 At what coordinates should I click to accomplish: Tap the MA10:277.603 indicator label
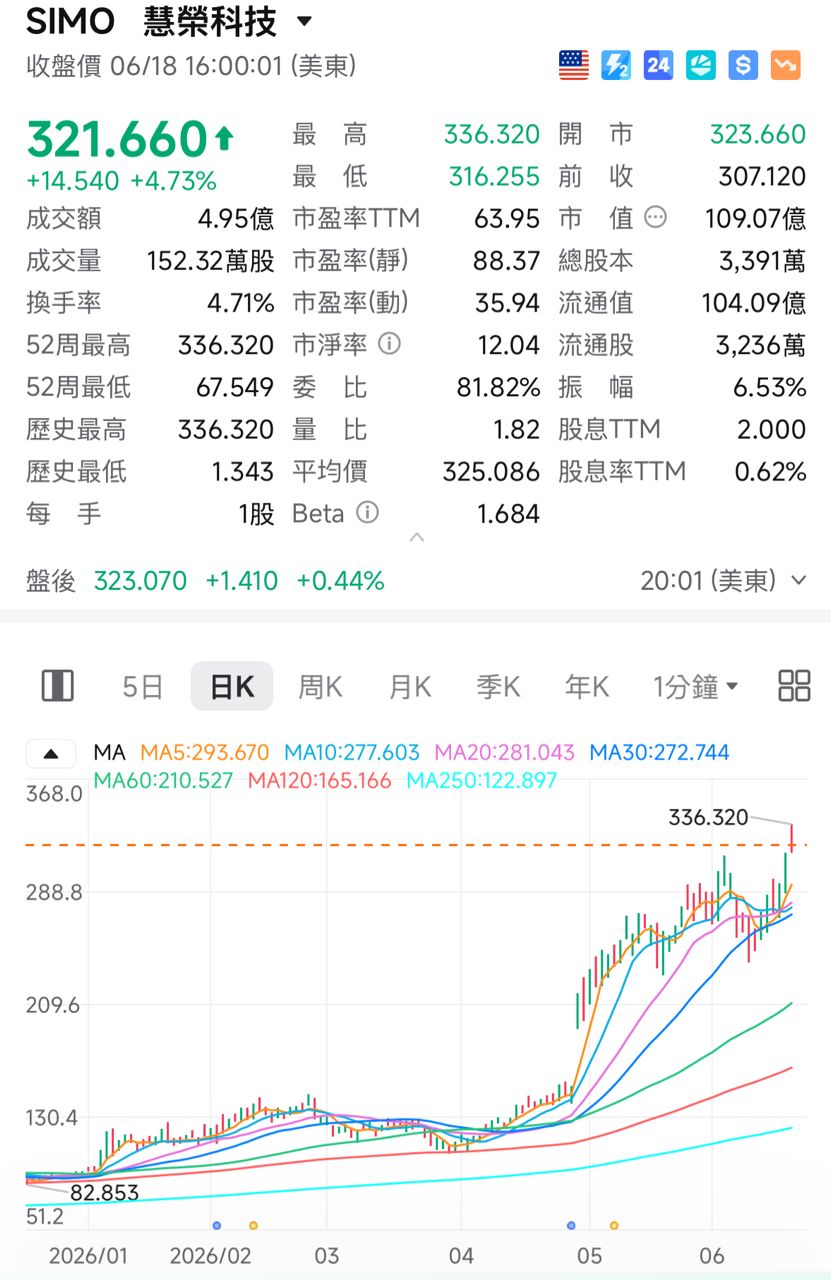click(352, 752)
